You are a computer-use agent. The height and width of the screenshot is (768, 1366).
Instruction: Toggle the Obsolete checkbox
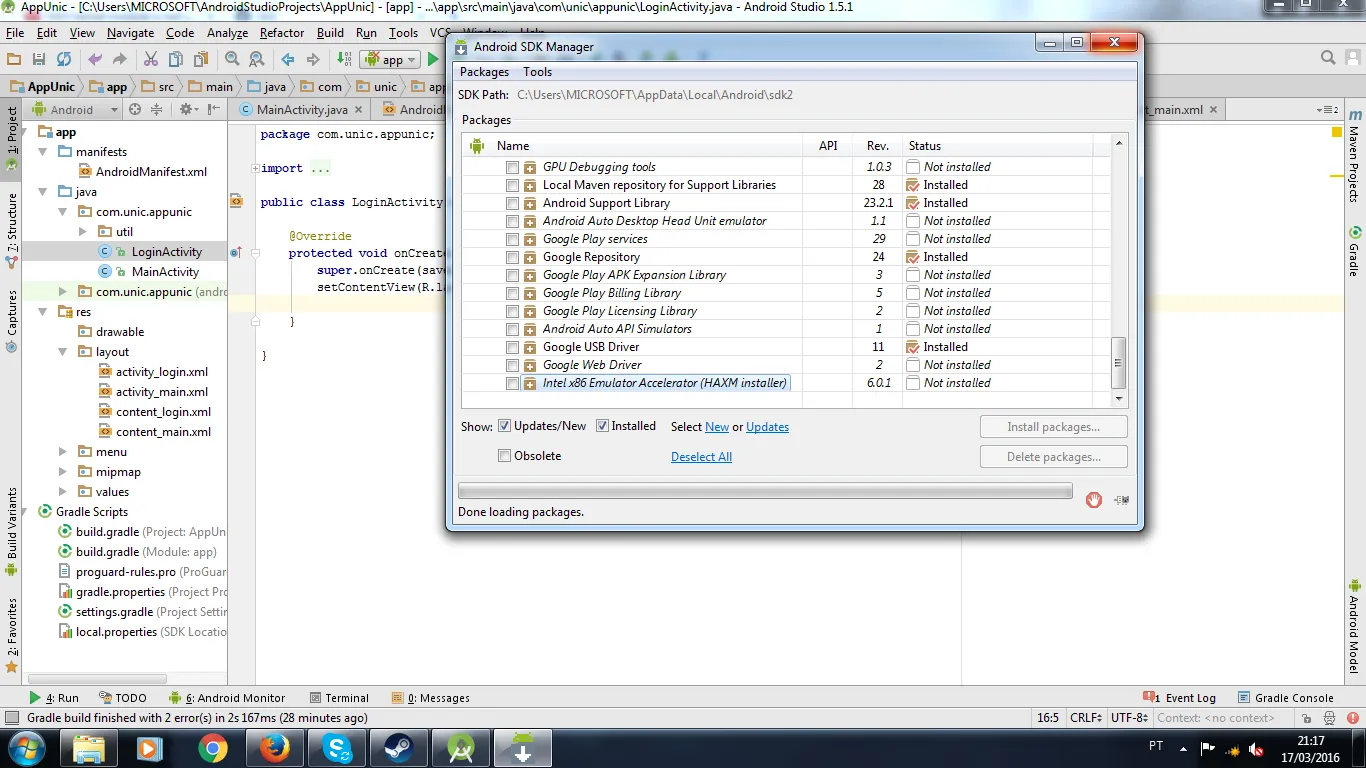(505, 456)
